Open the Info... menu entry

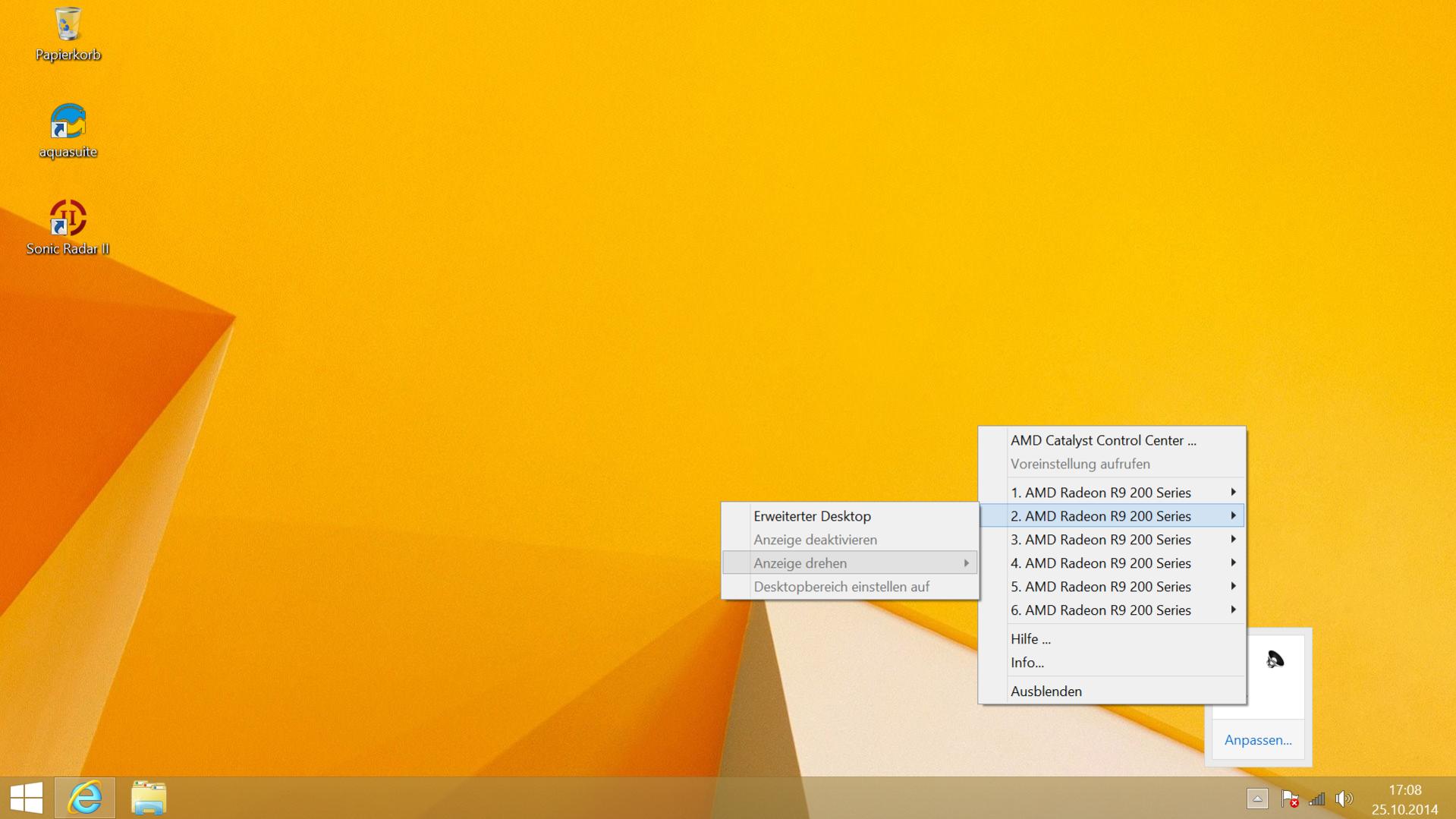click(x=1112, y=663)
